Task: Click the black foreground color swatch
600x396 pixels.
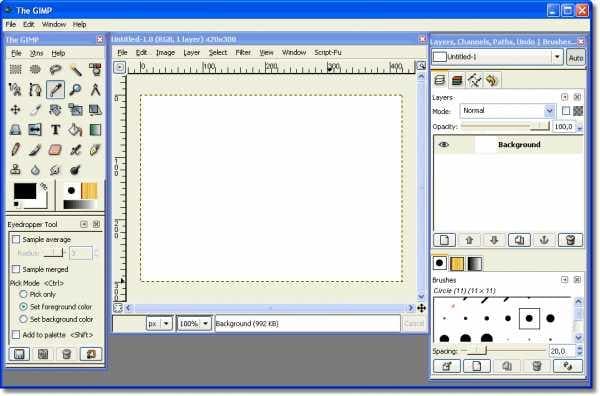Action: (x=25, y=191)
